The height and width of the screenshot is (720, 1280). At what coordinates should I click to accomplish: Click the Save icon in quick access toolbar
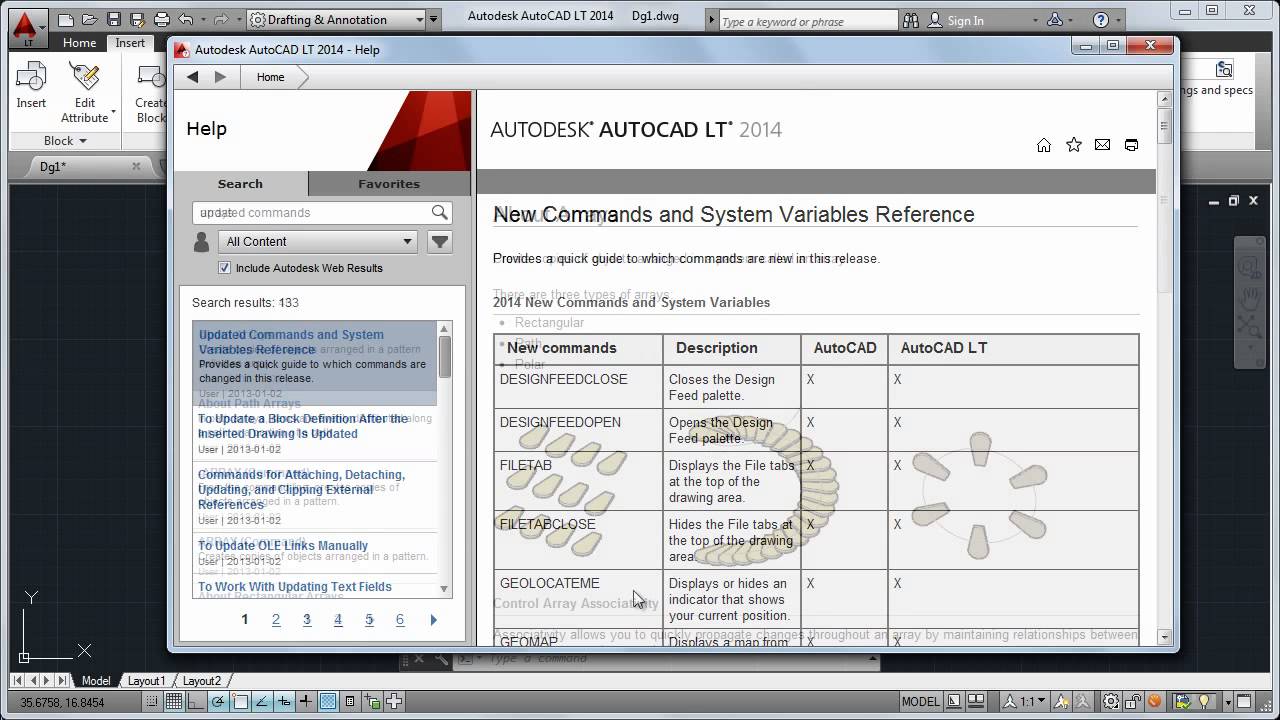click(114, 19)
